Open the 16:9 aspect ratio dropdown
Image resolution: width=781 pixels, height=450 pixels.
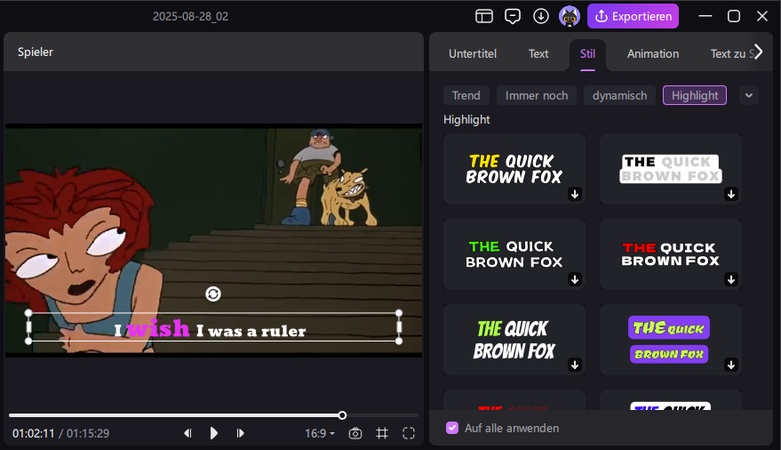[320, 433]
